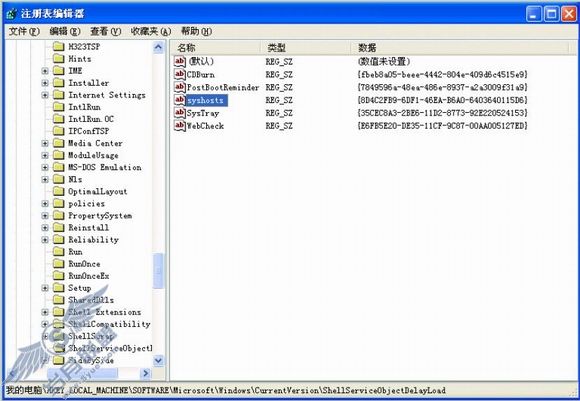
Task: Click the CDBurn string value icon
Action: pos(180,74)
